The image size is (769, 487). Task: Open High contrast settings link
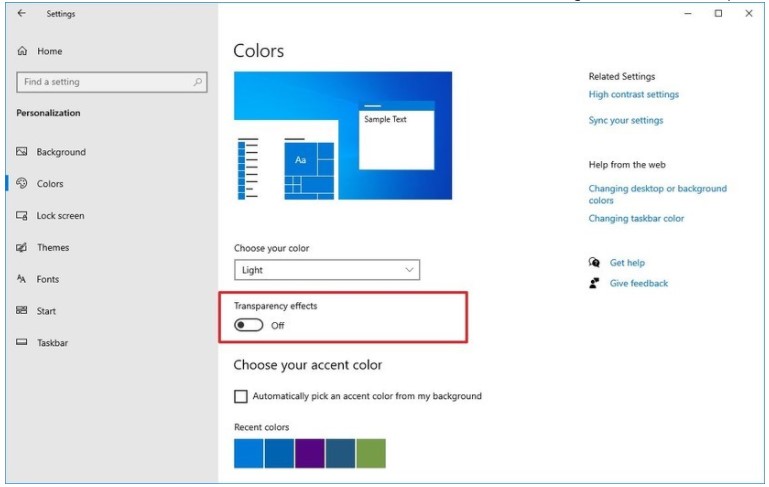coord(634,94)
